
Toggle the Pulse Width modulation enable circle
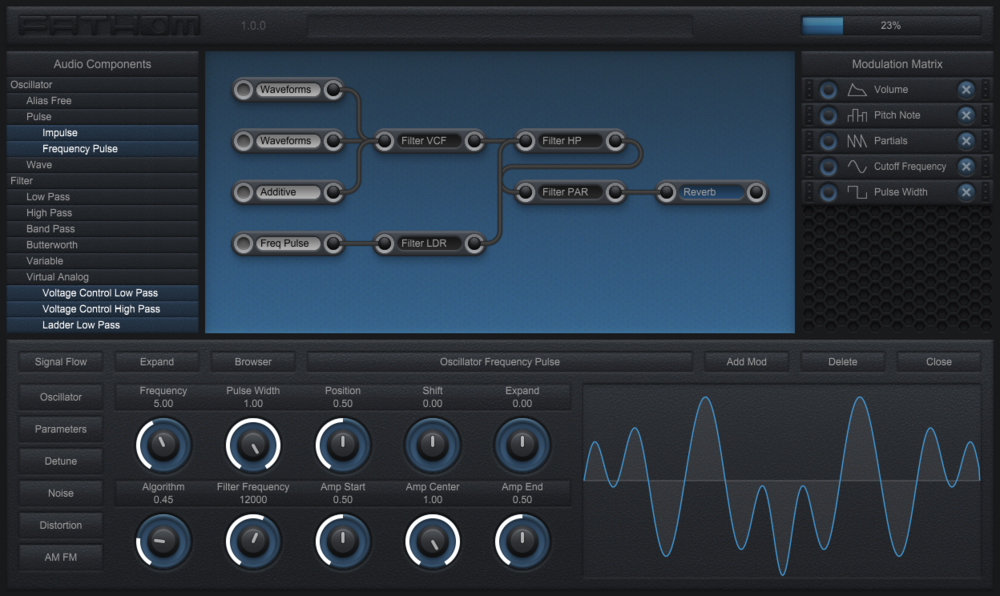tap(828, 192)
